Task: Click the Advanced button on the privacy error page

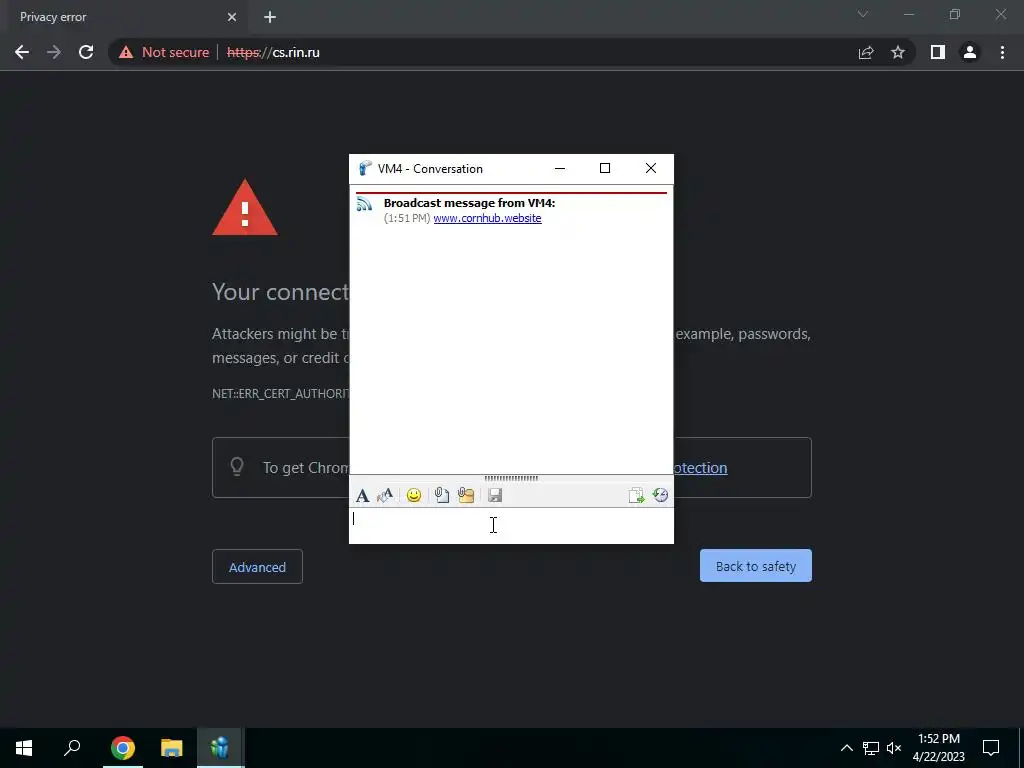Action: [257, 567]
